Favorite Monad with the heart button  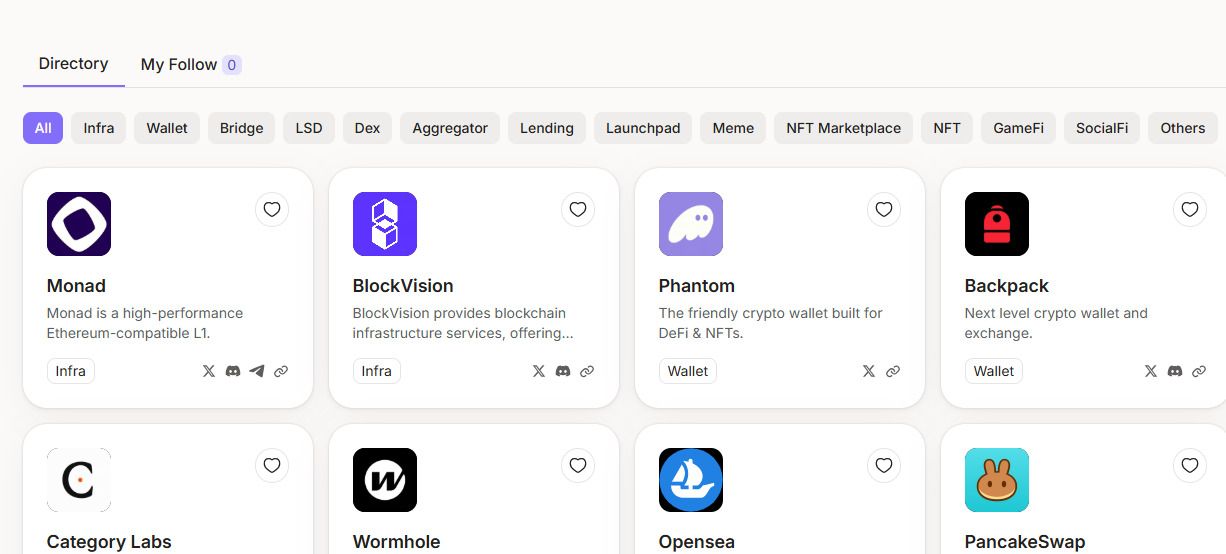pos(272,209)
